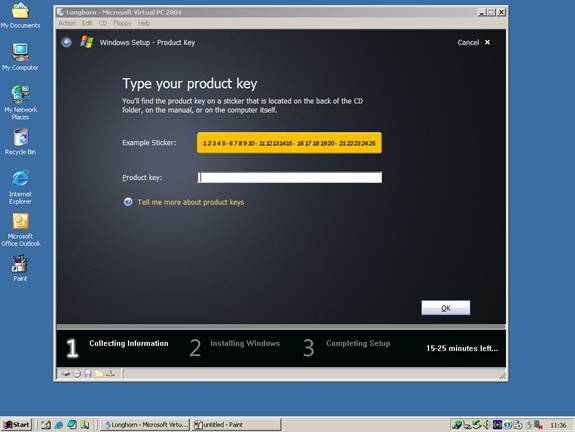Image resolution: width=575 pixels, height=432 pixels.
Task: Select the Recycle Bin desktop icon
Action: (20, 142)
